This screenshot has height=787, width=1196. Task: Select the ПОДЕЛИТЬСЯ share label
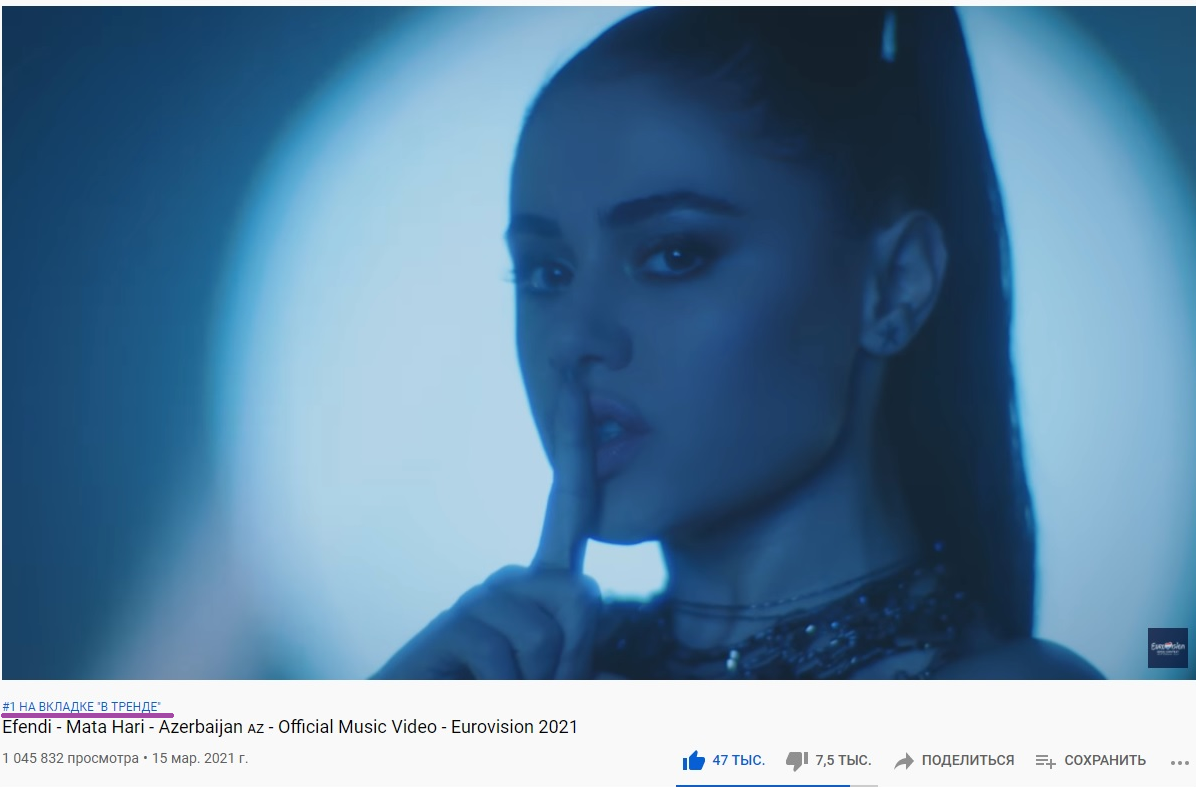(x=968, y=760)
